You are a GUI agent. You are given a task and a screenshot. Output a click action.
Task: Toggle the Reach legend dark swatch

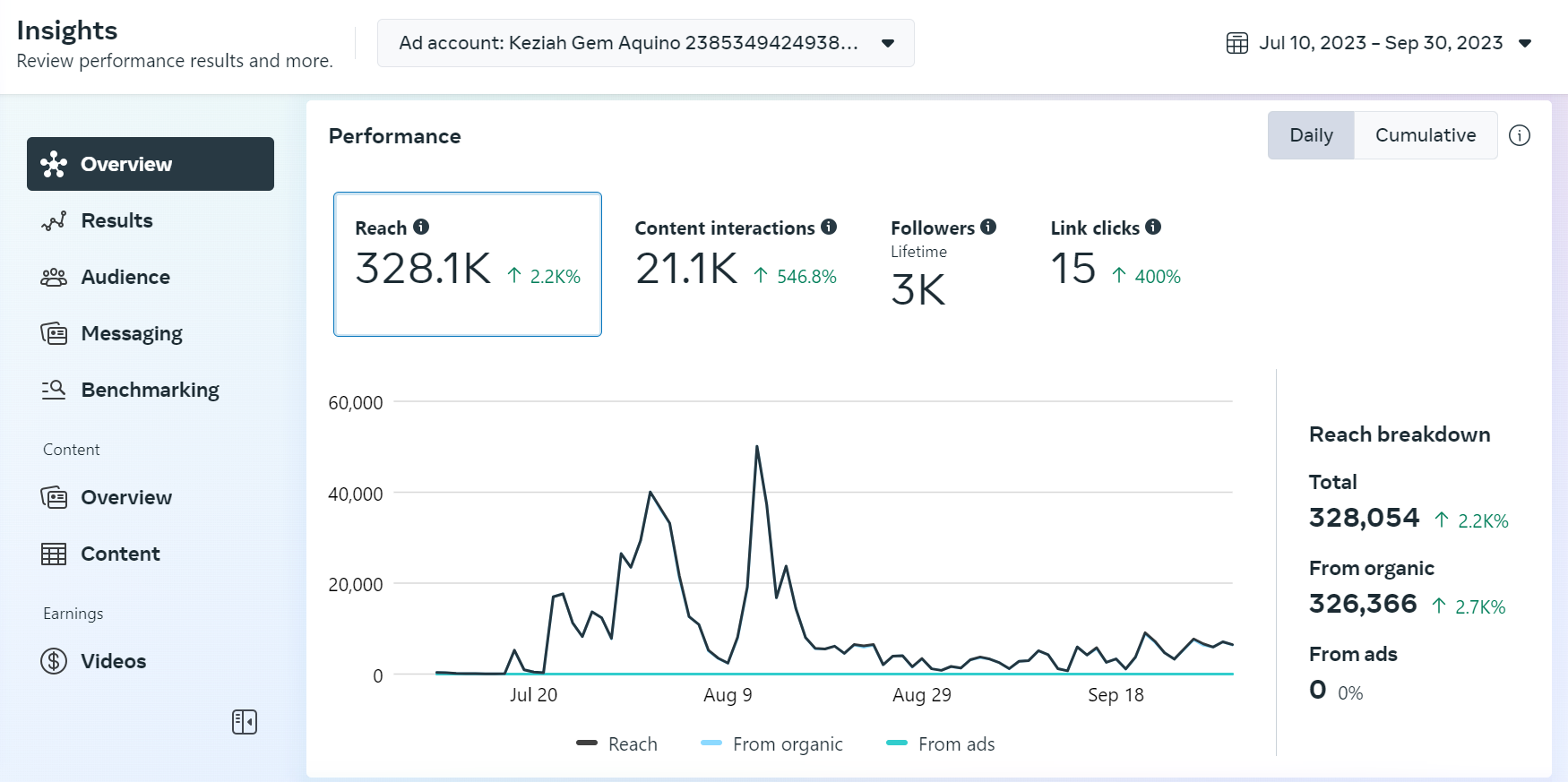tap(587, 743)
